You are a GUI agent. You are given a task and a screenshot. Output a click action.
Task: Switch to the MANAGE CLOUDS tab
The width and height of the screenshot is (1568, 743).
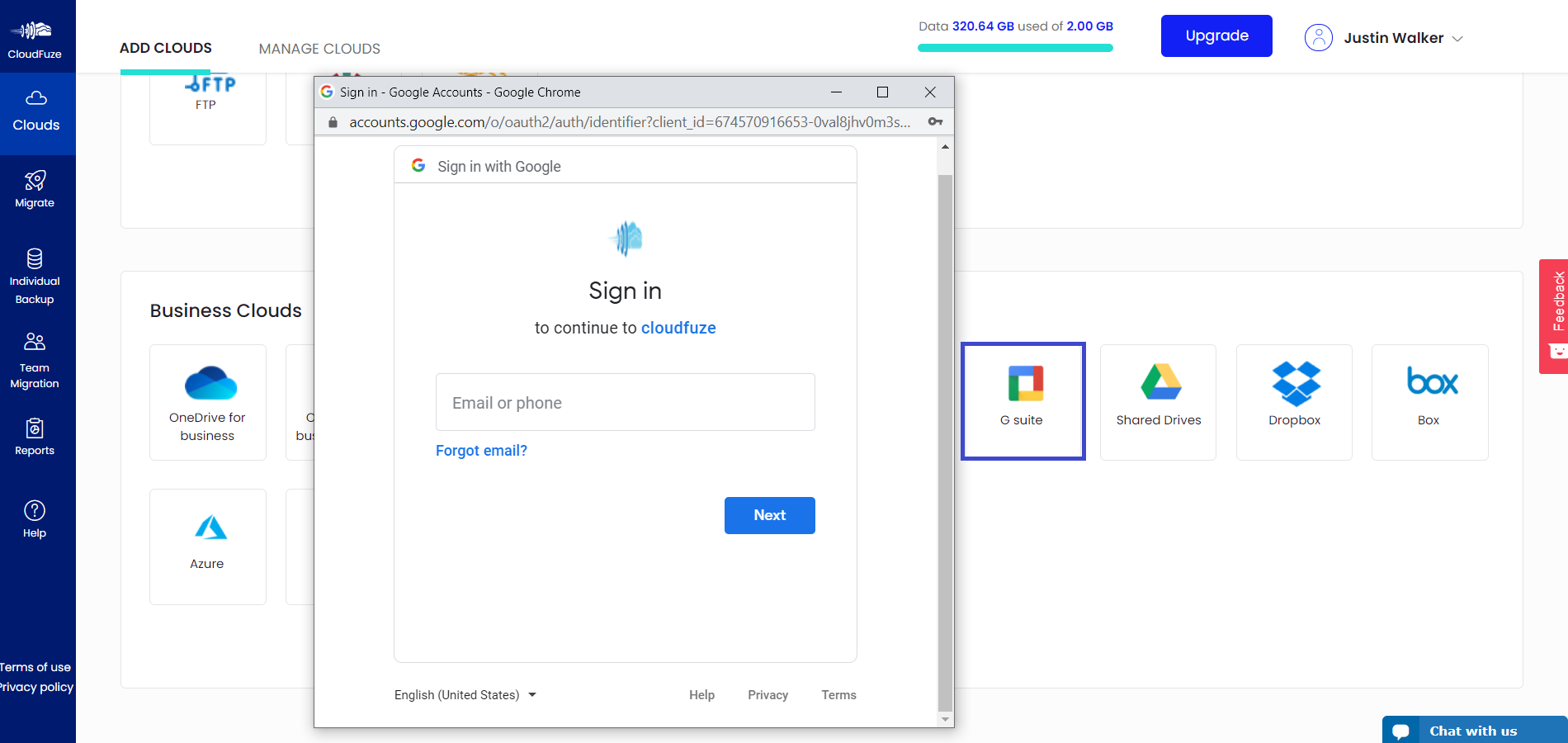tap(319, 49)
